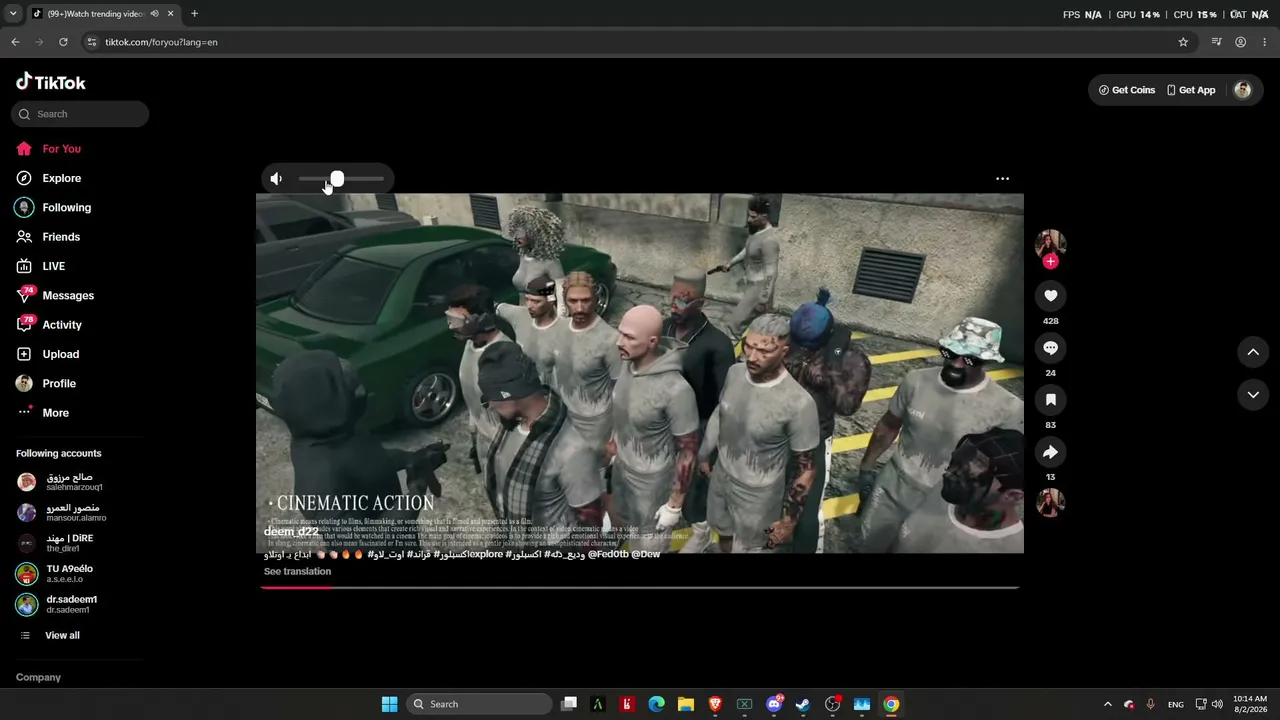Open Microsoft Edge from the taskbar
This screenshot has height=720, width=1280.
click(x=656, y=704)
